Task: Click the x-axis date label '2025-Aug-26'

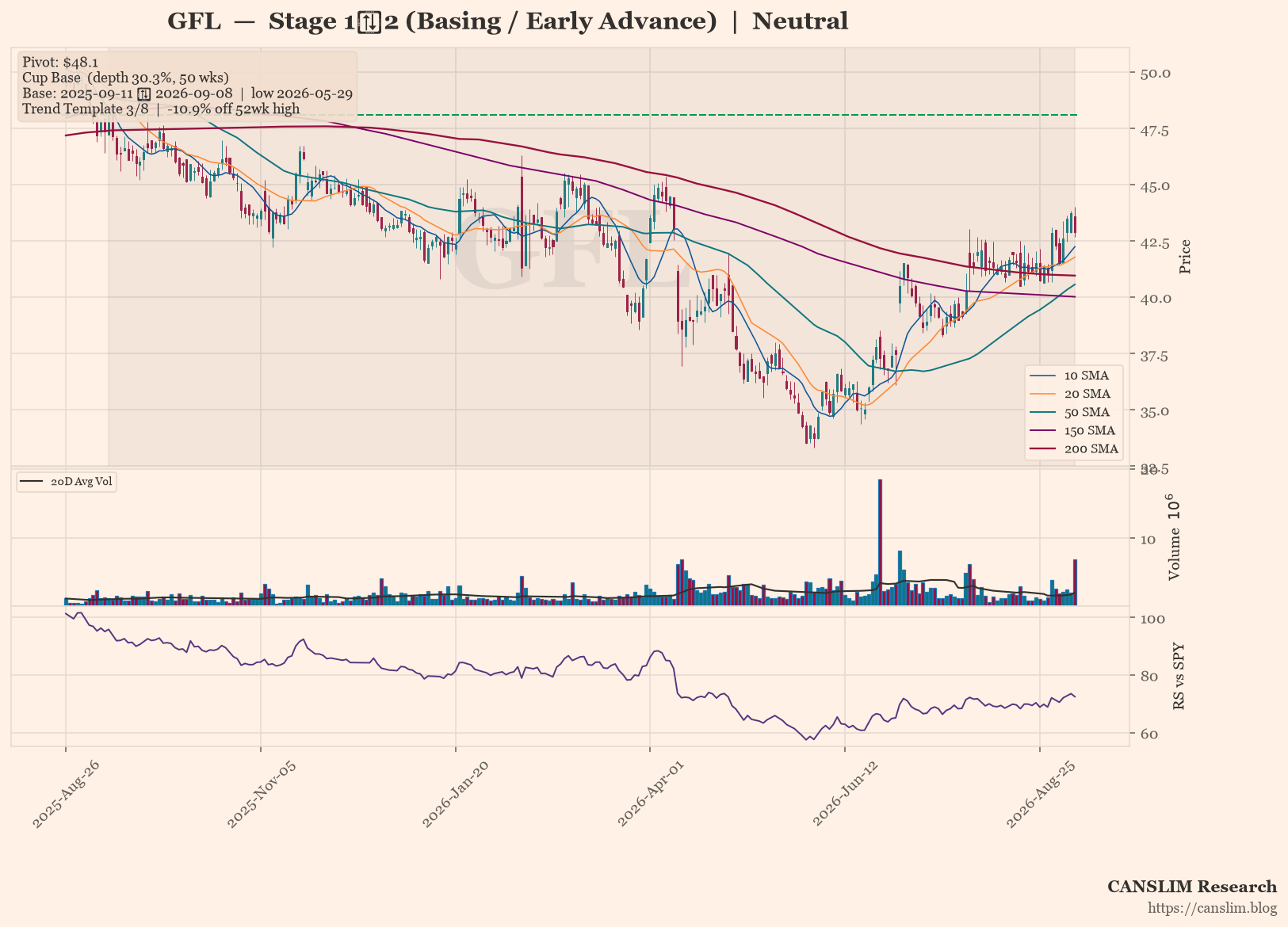Action: (x=65, y=795)
